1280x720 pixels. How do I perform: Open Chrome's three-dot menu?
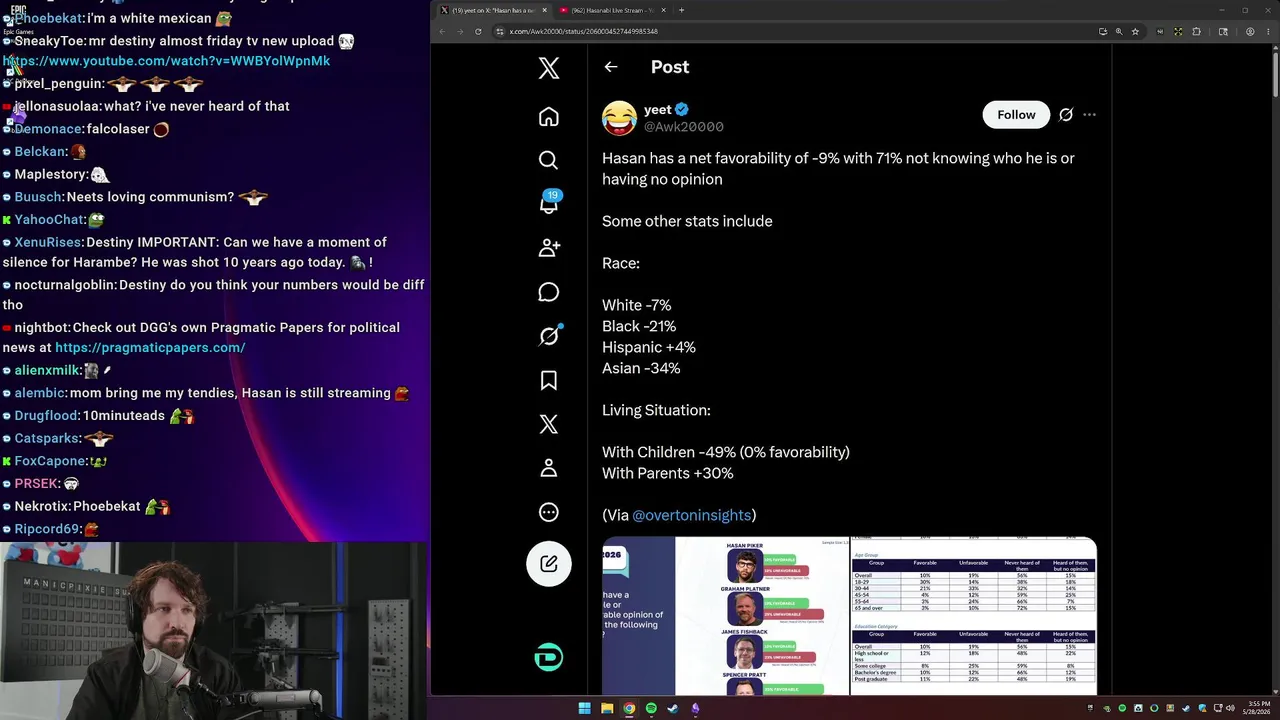tap(1266, 31)
